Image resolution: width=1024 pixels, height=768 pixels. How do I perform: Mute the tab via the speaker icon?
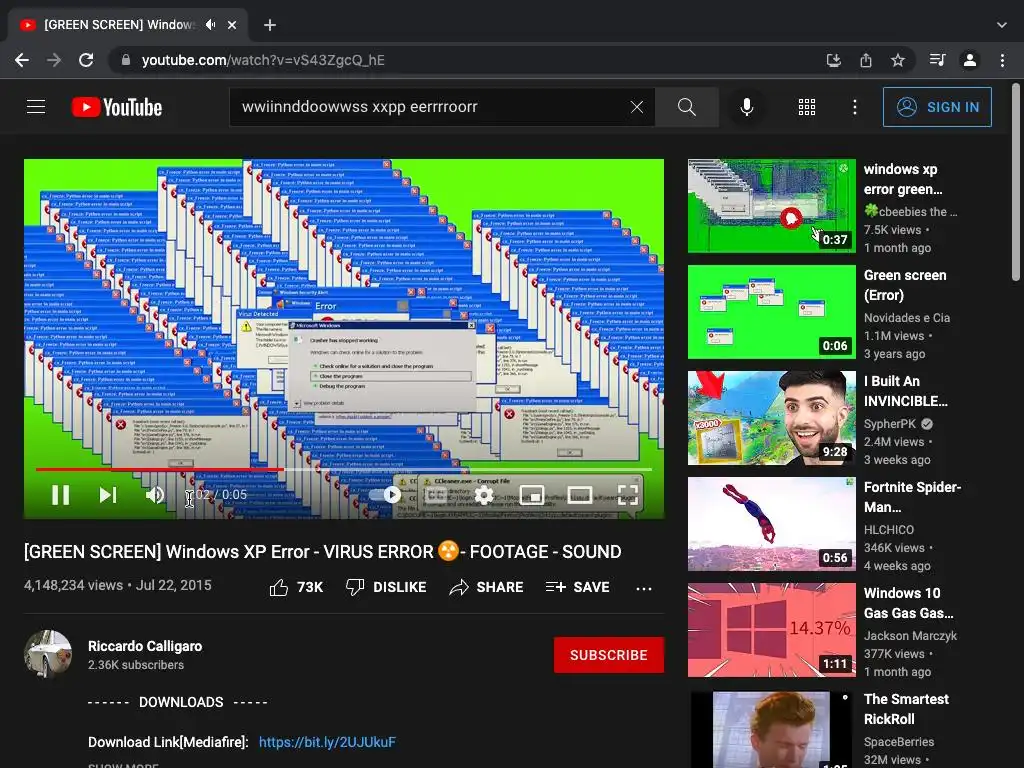pos(210,25)
